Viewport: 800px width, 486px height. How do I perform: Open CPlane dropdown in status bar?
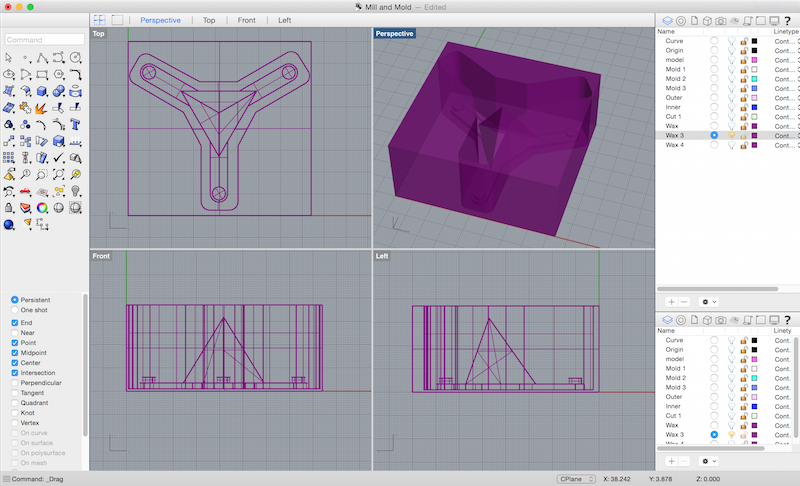click(576, 479)
